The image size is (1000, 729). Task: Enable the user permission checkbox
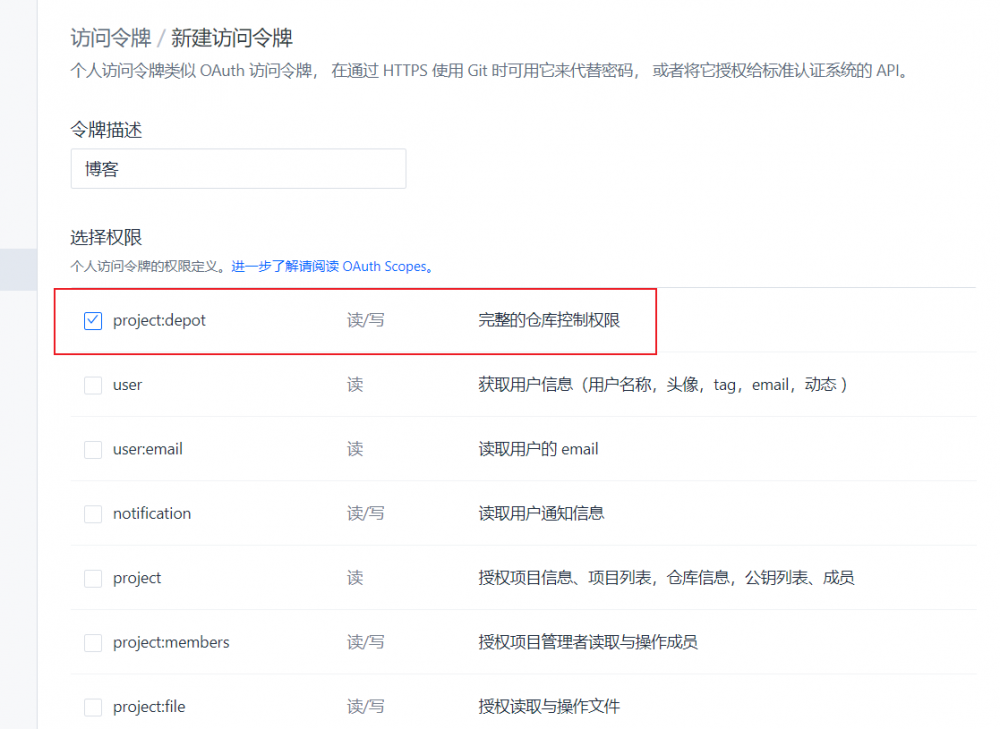93,385
